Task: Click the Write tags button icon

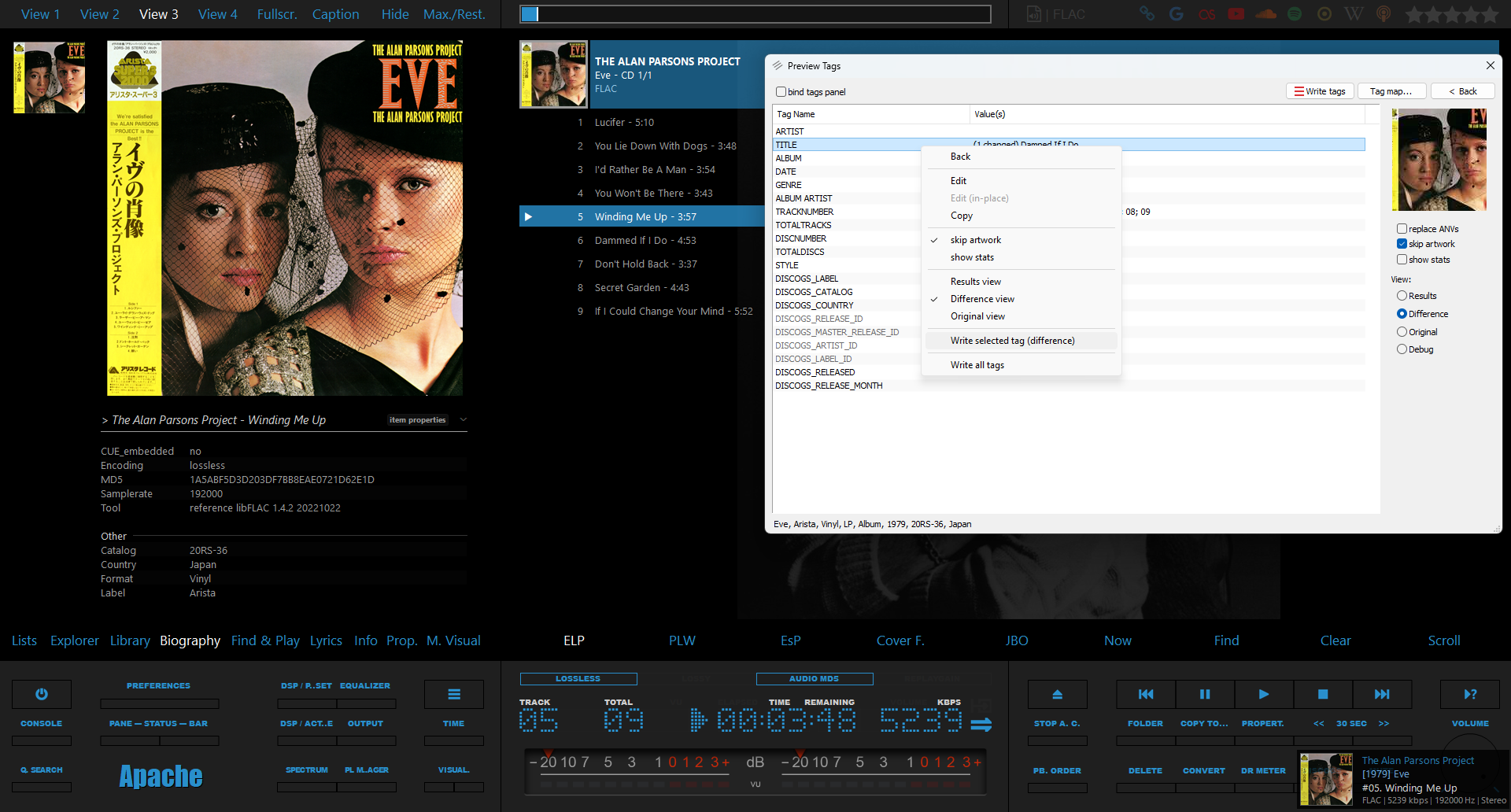Action: (1299, 91)
